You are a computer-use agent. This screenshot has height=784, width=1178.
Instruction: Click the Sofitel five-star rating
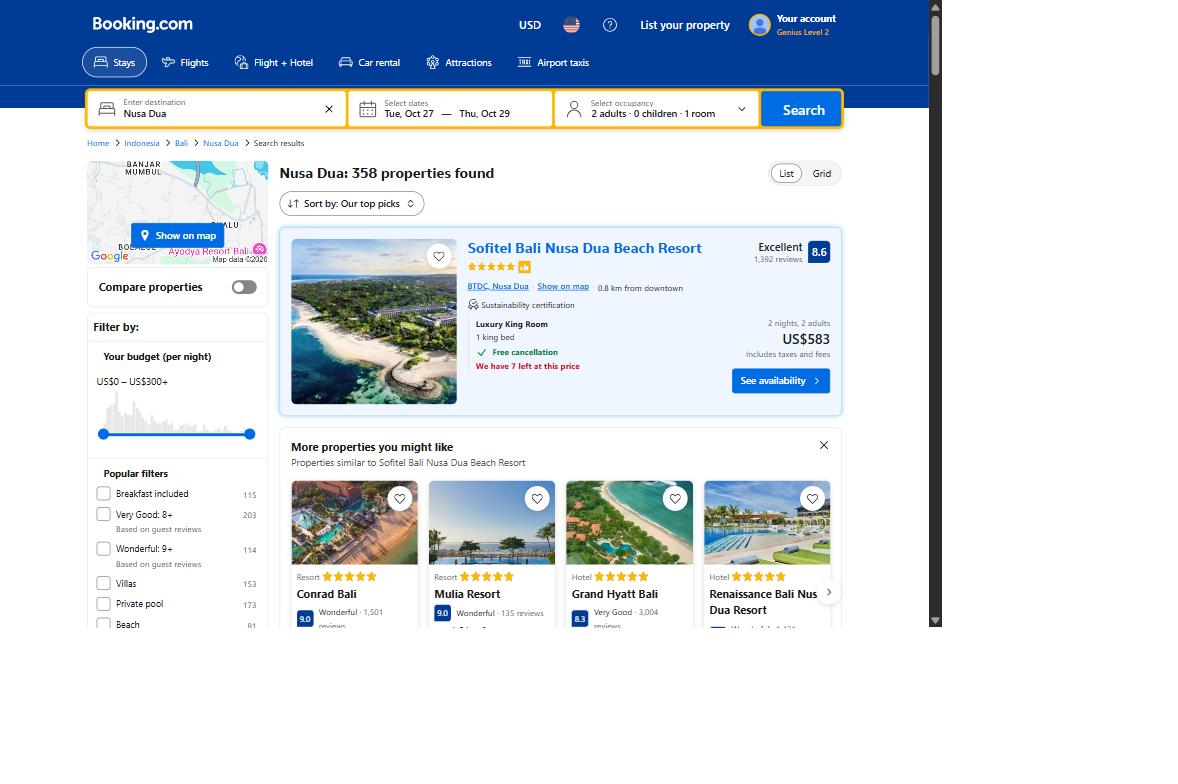click(x=491, y=267)
